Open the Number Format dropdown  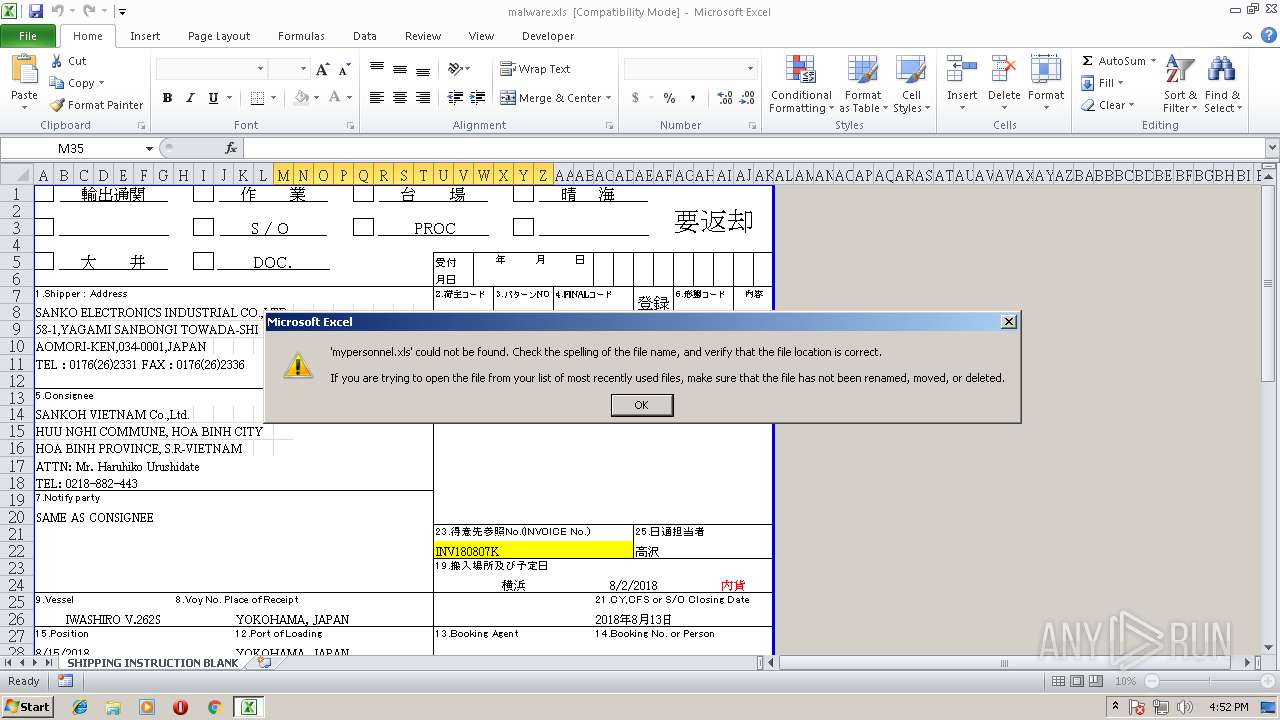click(x=750, y=69)
